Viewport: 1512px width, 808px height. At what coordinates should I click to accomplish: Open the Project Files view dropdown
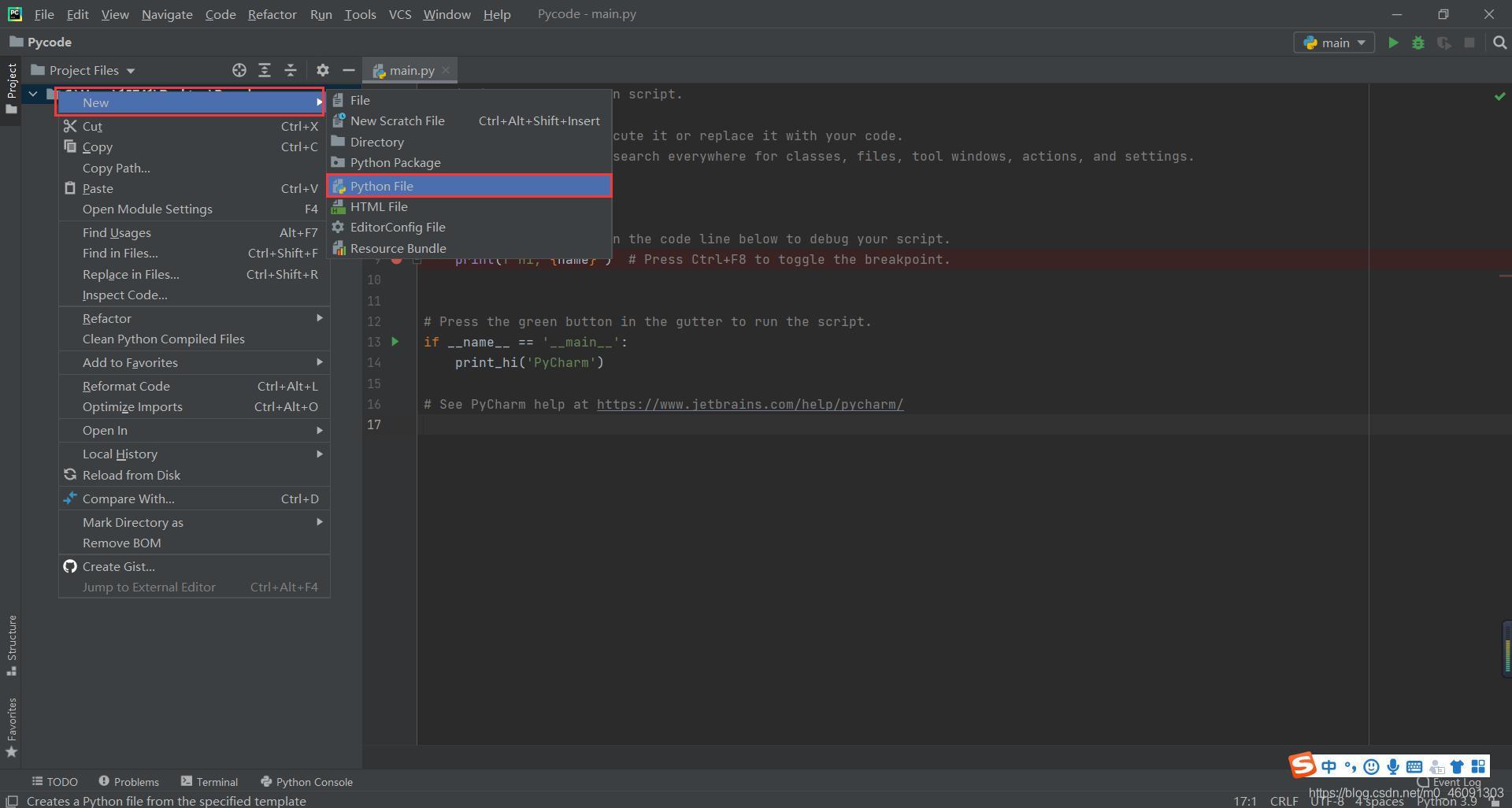pos(83,70)
